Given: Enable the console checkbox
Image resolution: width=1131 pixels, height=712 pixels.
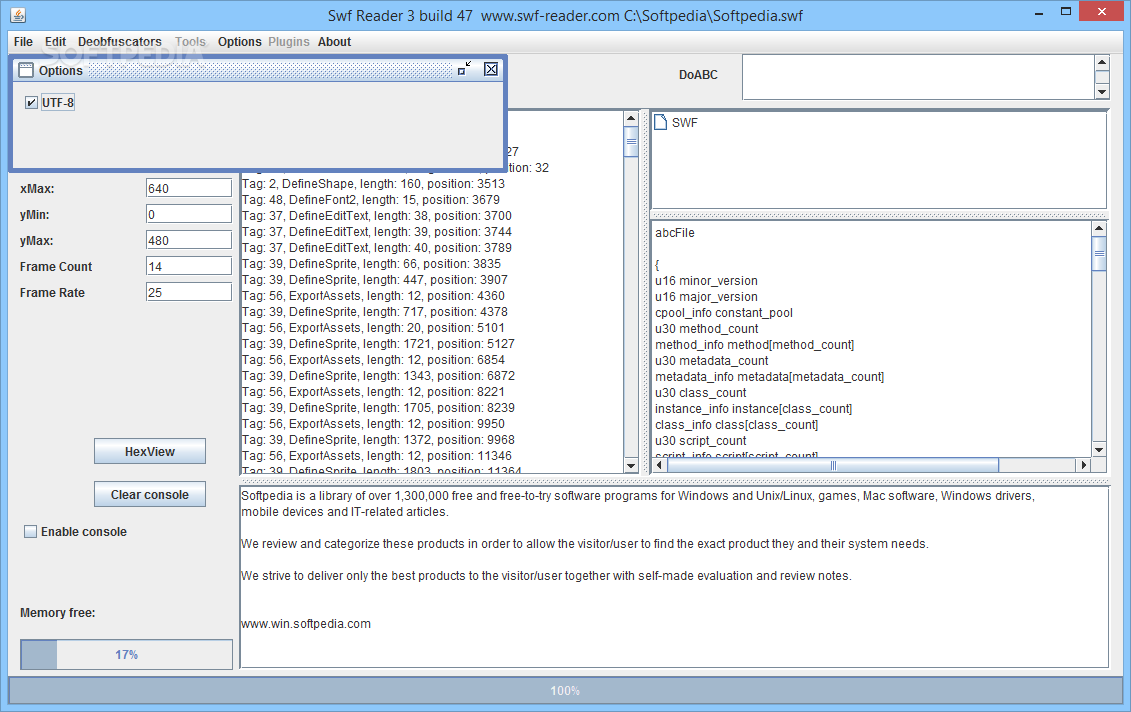Looking at the screenshot, I should click(30, 532).
